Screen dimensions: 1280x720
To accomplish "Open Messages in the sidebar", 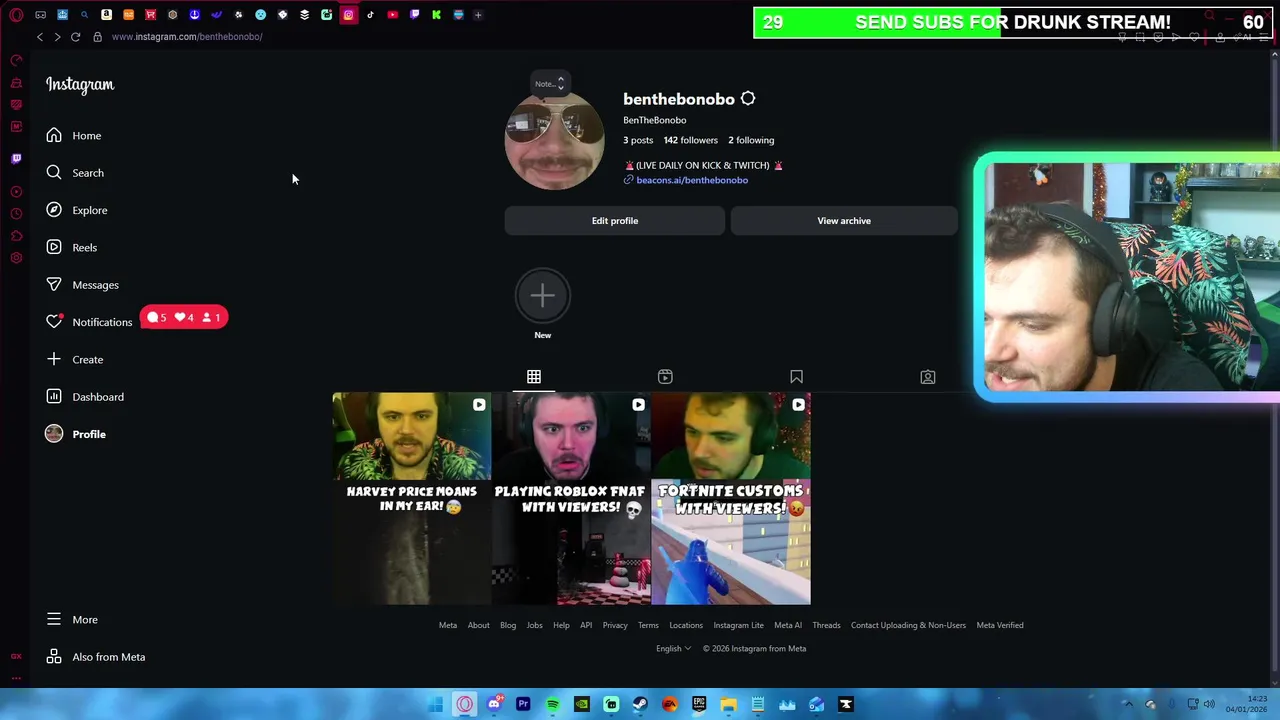I will [x=82, y=285].
